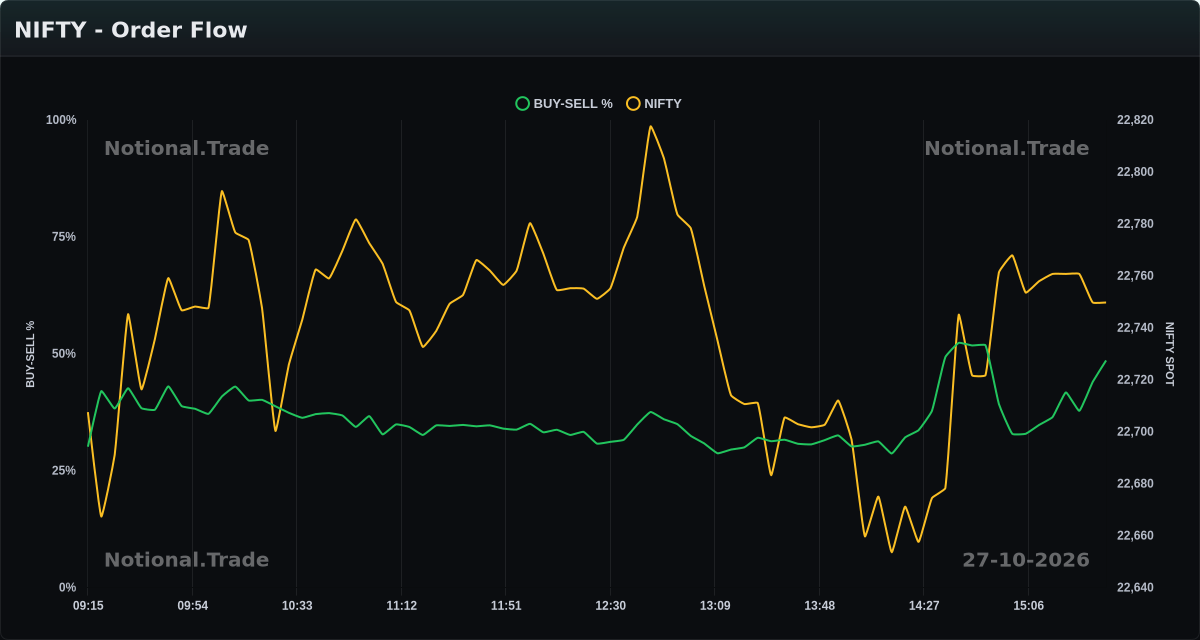
Task: Select the 75% axis tick label
Action: [64, 237]
